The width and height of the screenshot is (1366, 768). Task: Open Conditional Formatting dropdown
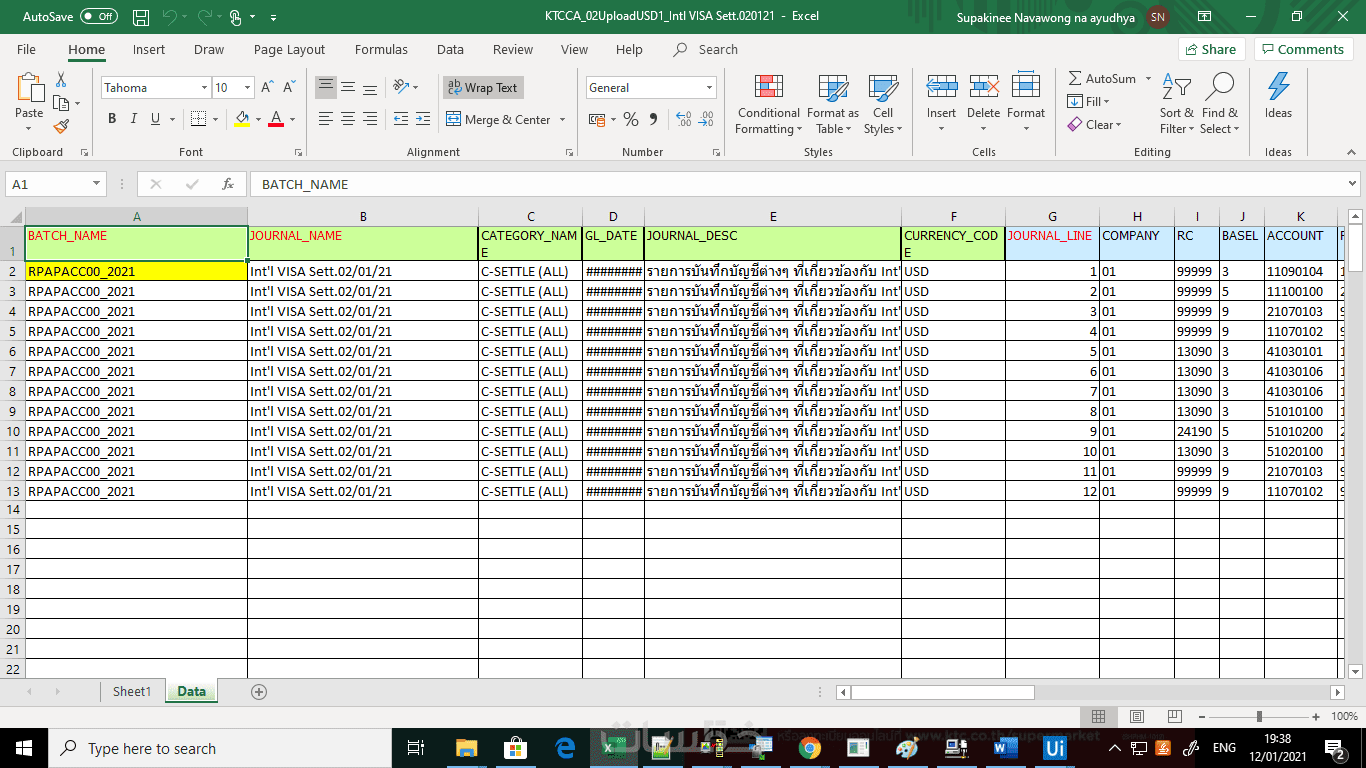[769, 104]
